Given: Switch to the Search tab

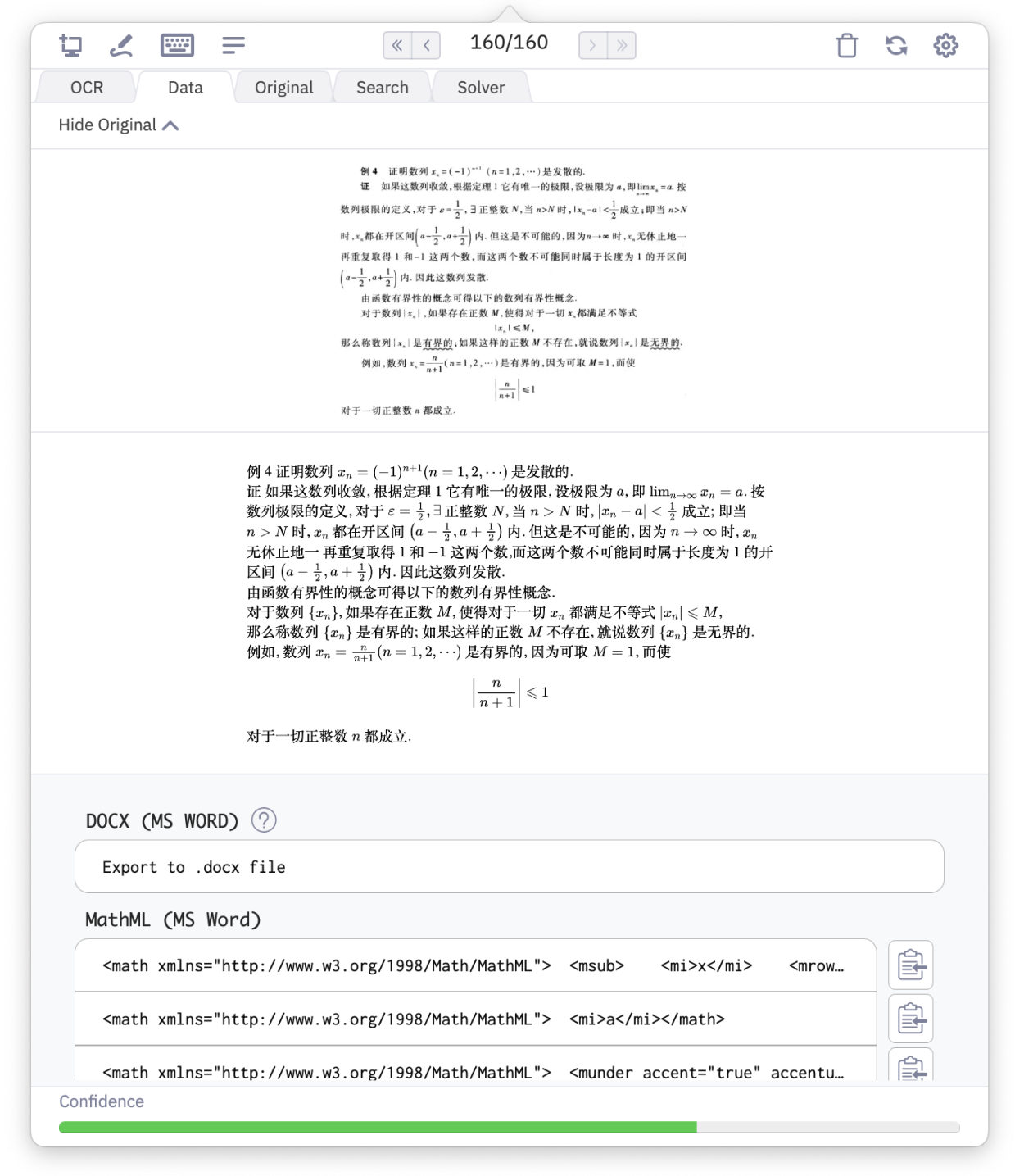Looking at the screenshot, I should tap(382, 87).
